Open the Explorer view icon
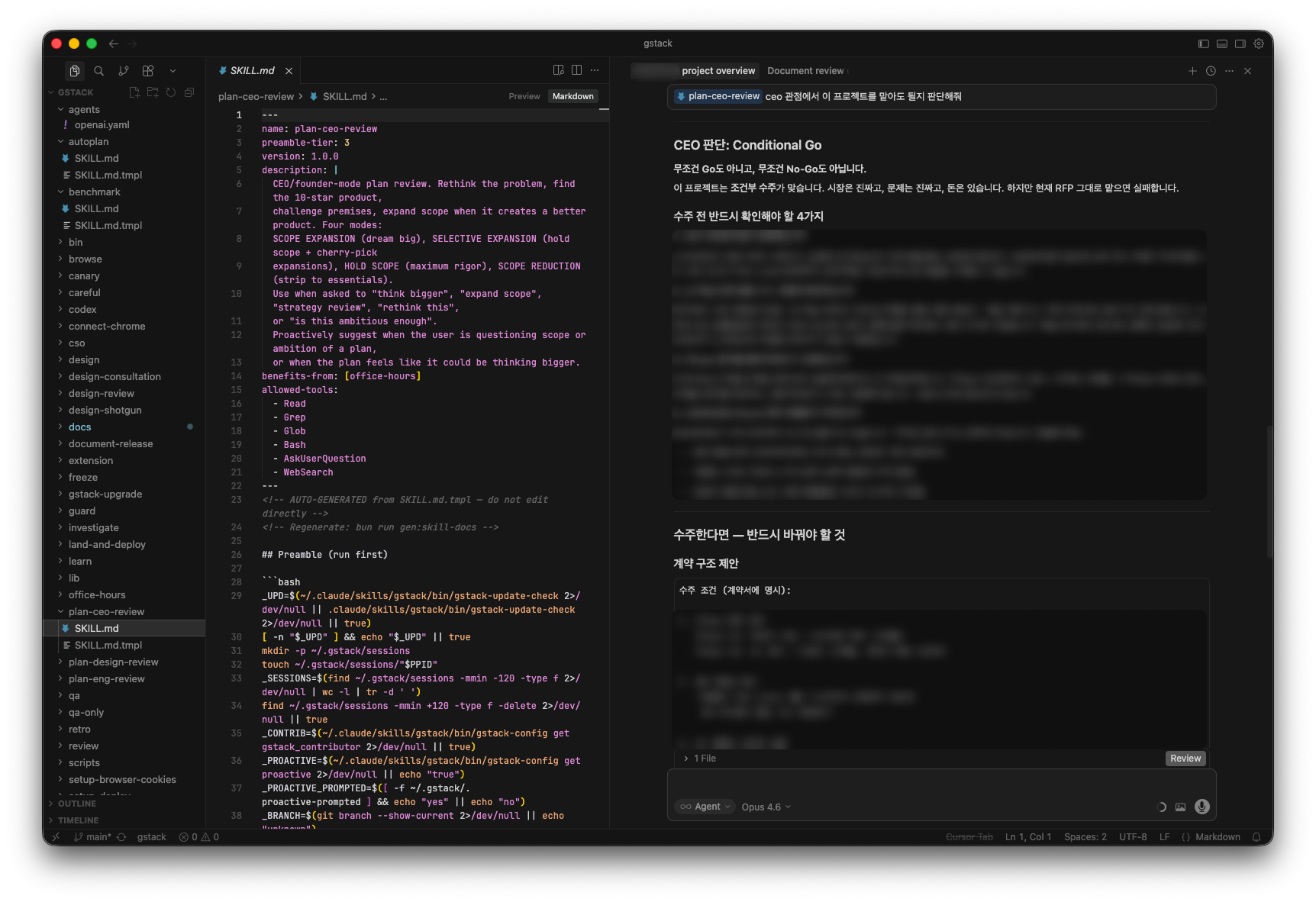 tap(75, 71)
